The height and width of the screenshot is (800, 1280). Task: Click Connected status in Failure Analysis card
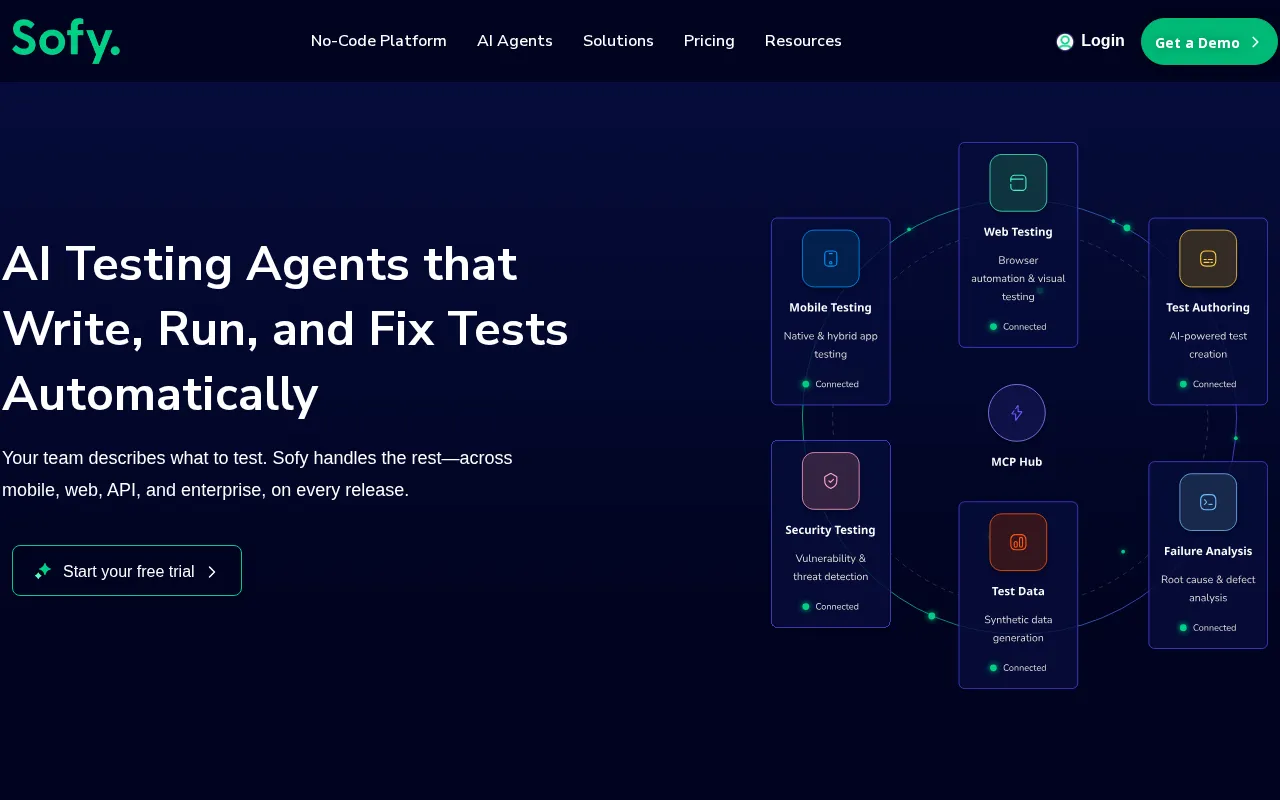1208,628
